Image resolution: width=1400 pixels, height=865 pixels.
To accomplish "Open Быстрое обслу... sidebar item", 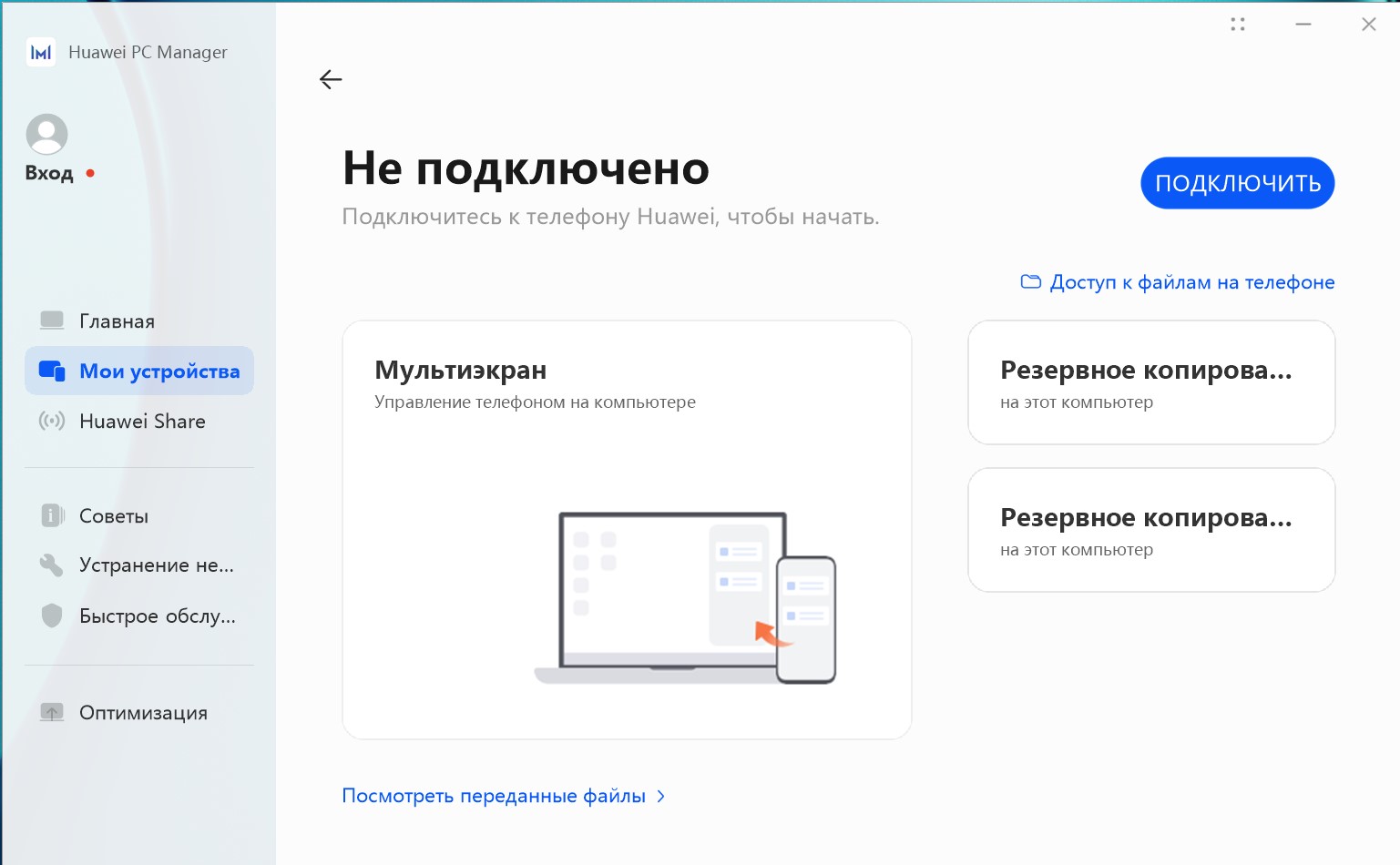I will [x=139, y=616].
